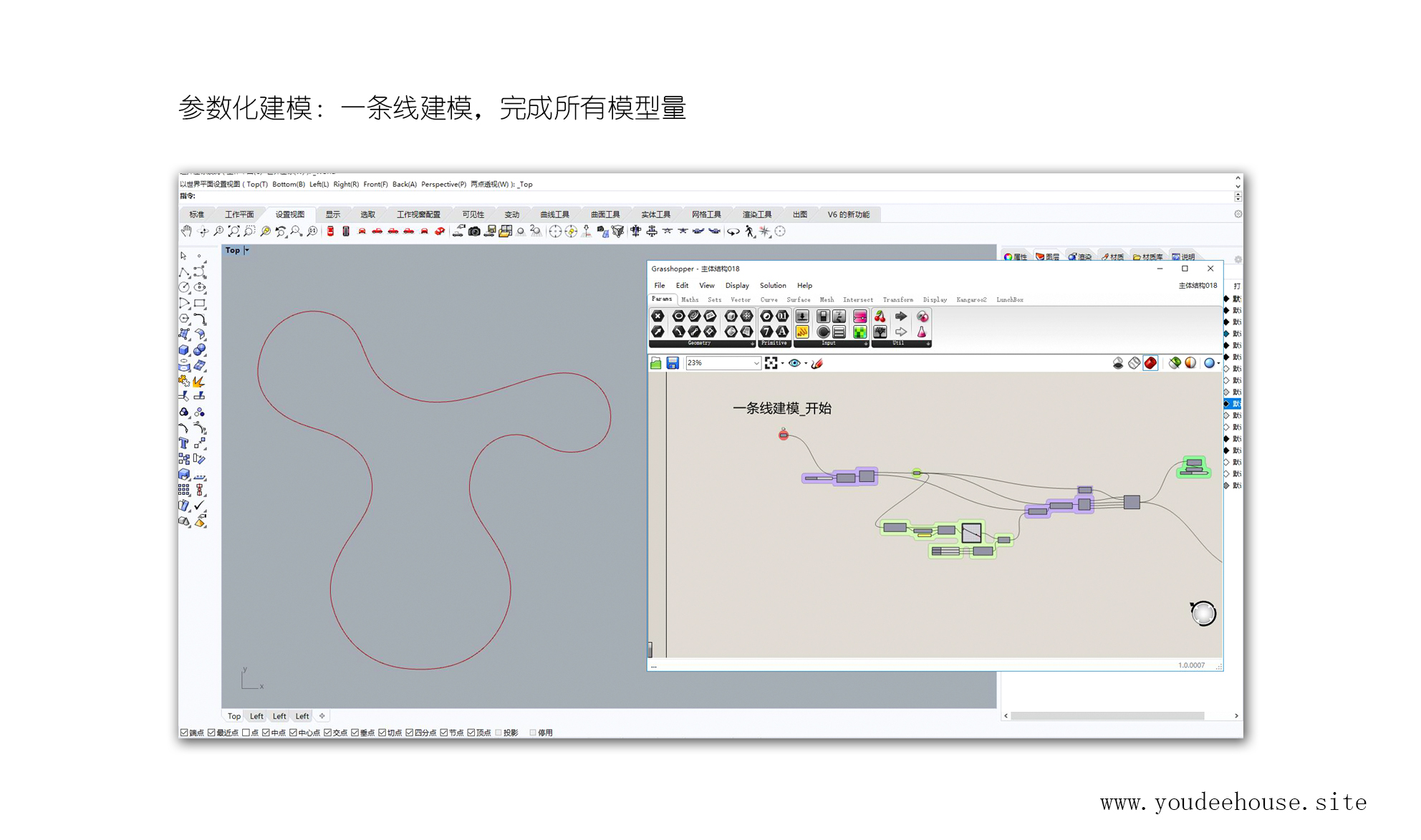Click the right-arrow icon in Util group
This screenshot has height=840, width=1421.
point(901,317)
